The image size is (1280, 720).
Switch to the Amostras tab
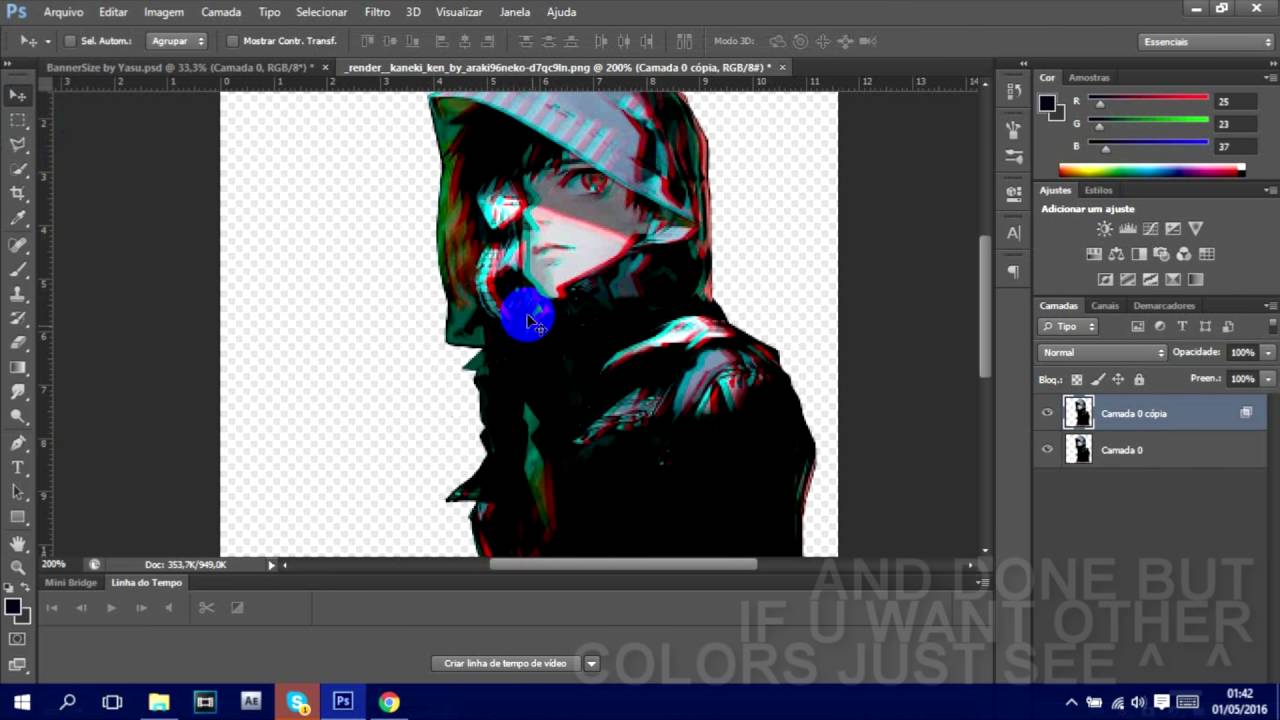tap(1088, 77)
